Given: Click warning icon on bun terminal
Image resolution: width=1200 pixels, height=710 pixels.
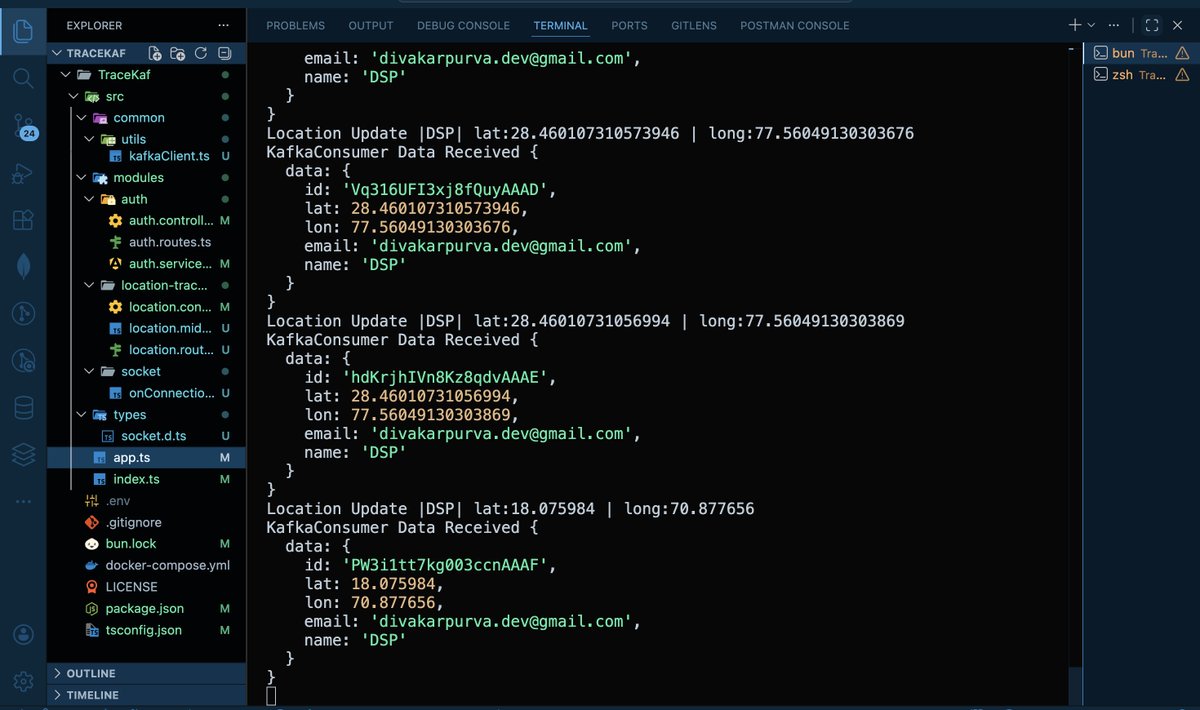Looking at the screenshot, I should pyautogui.click(x=1182, y=53).
